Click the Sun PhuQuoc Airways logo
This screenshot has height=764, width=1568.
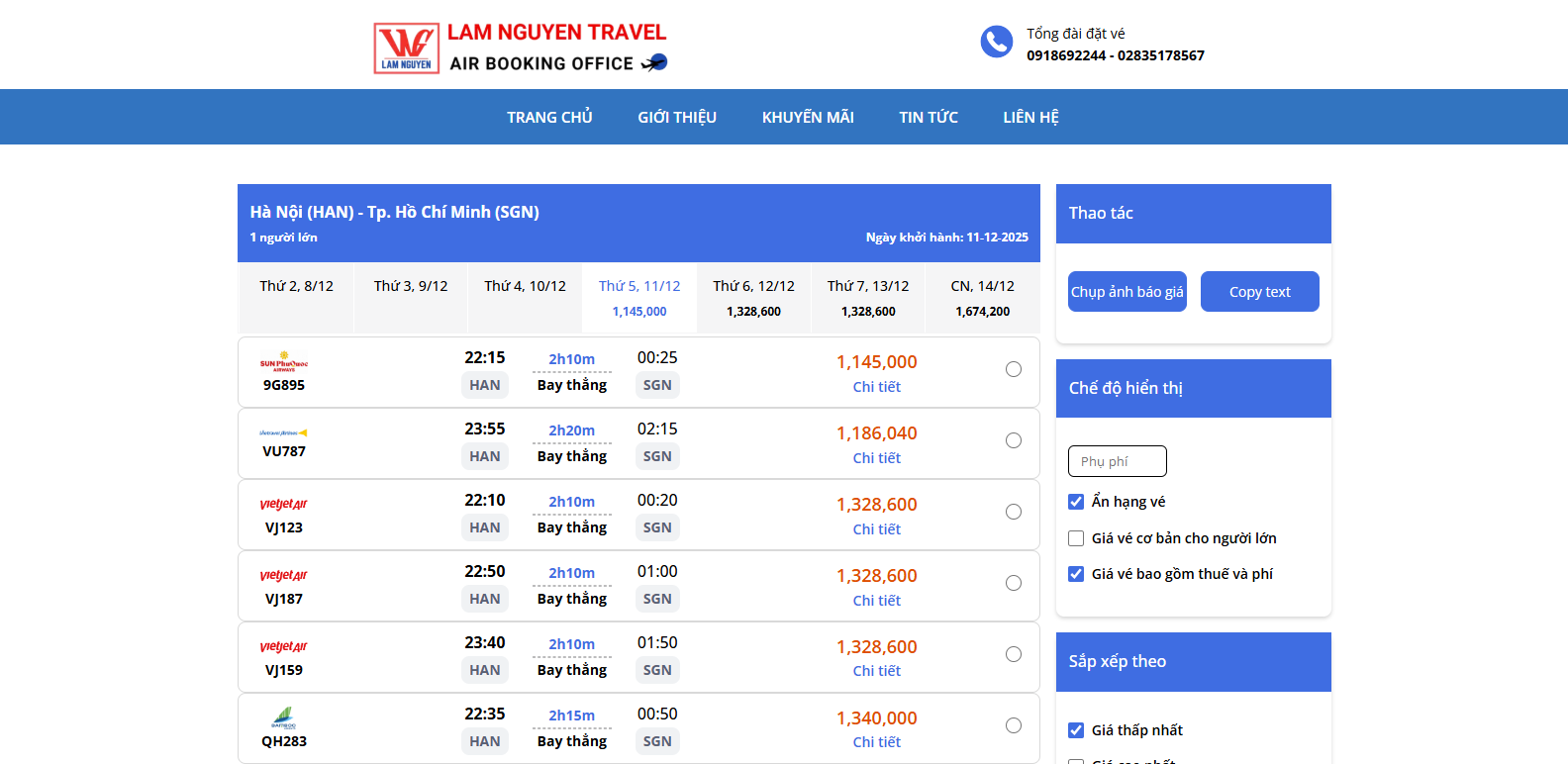[x=284, y=361]
